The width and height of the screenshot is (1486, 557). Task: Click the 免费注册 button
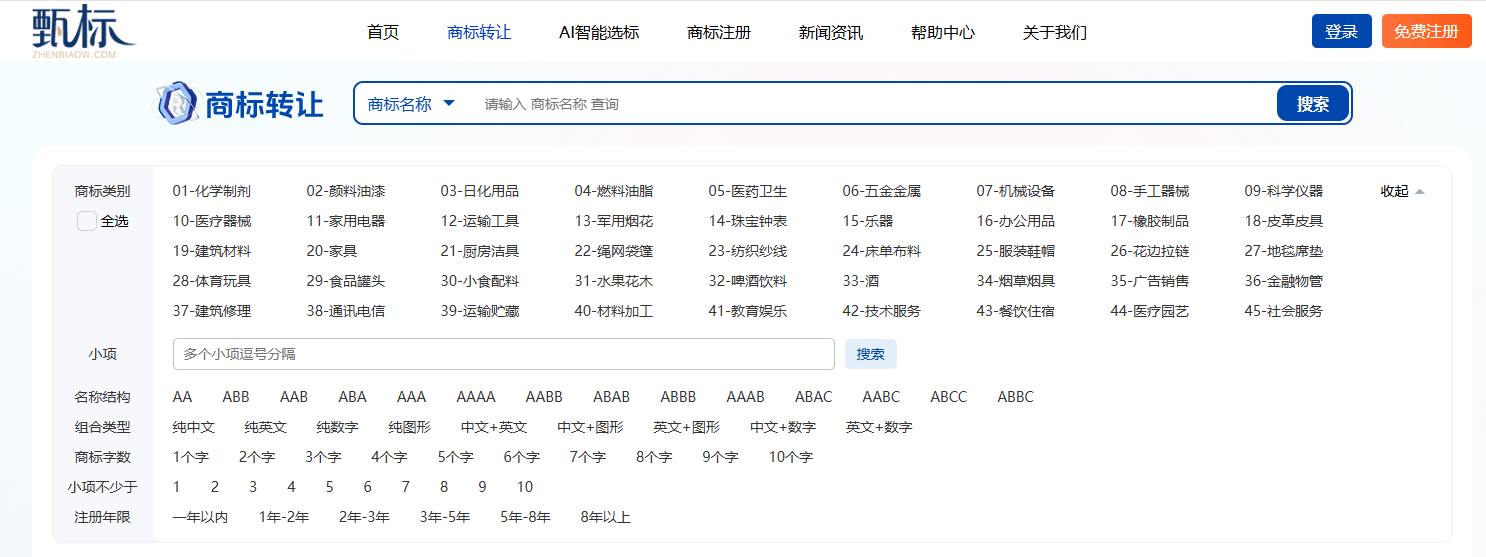pos(1427,31)
